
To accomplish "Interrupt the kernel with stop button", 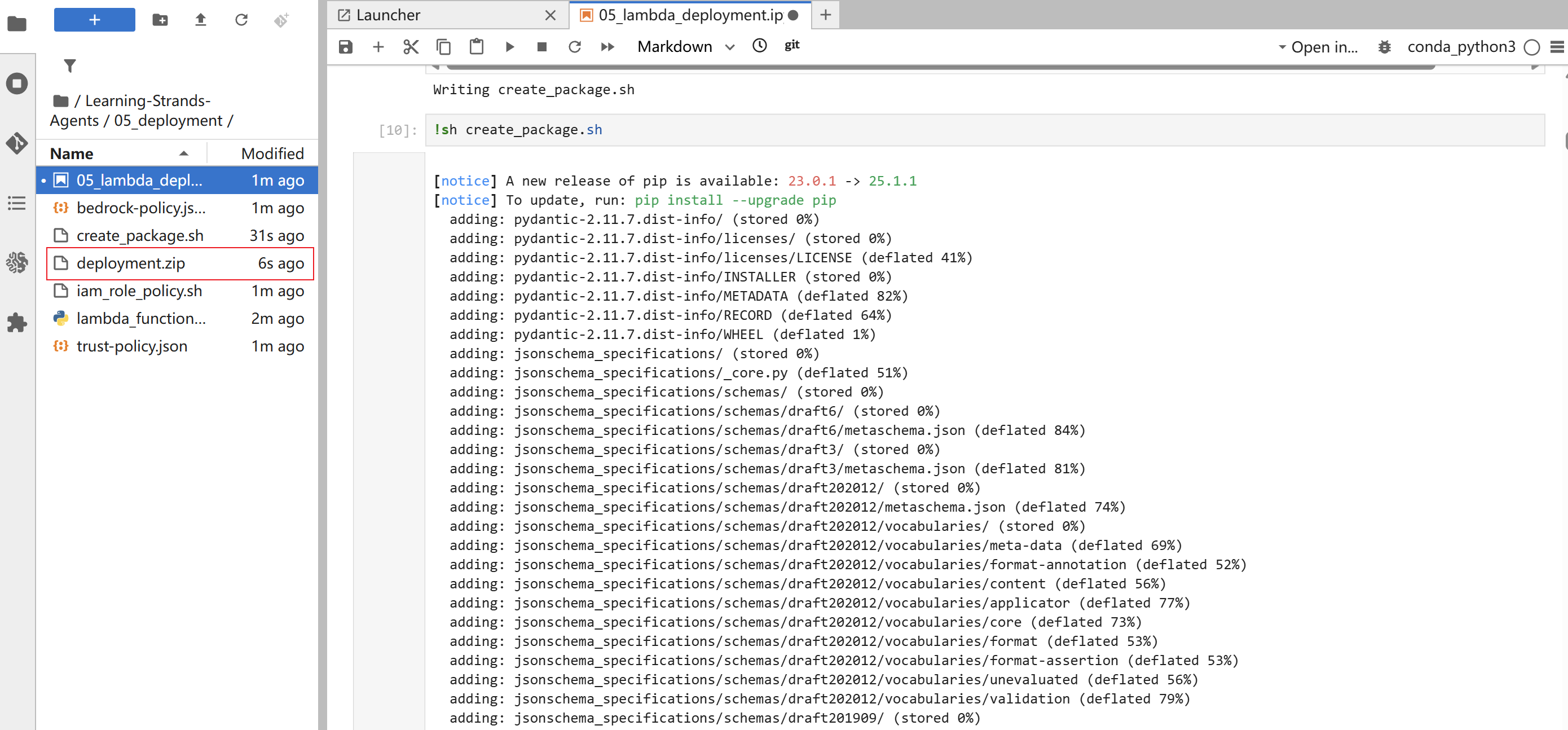I will tap(541, 46).
